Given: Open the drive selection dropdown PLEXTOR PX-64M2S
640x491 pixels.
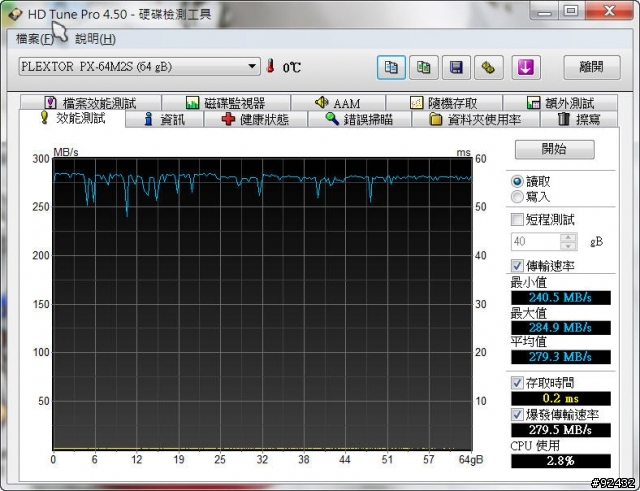Looking at the screenshot, I should [139, 67].
